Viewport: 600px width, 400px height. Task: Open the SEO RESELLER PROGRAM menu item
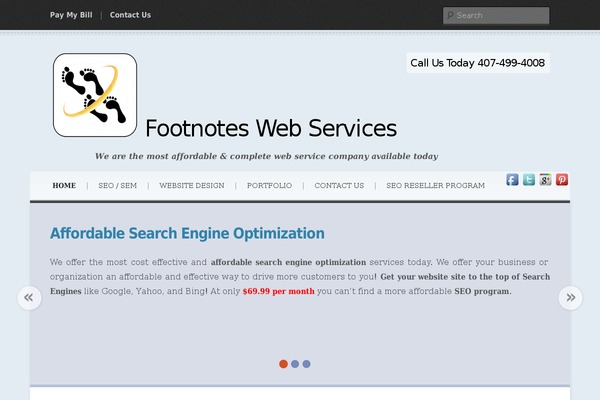pos(435,186)
